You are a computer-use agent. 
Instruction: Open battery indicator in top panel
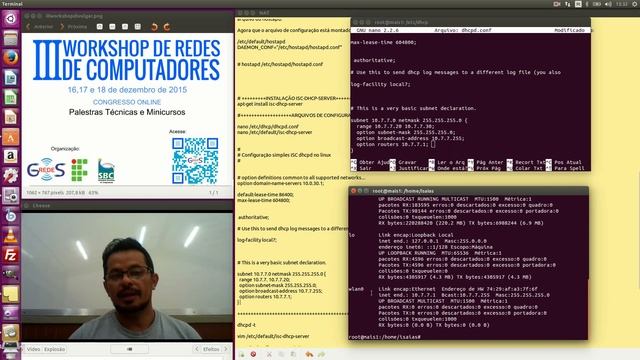[597, 4]
